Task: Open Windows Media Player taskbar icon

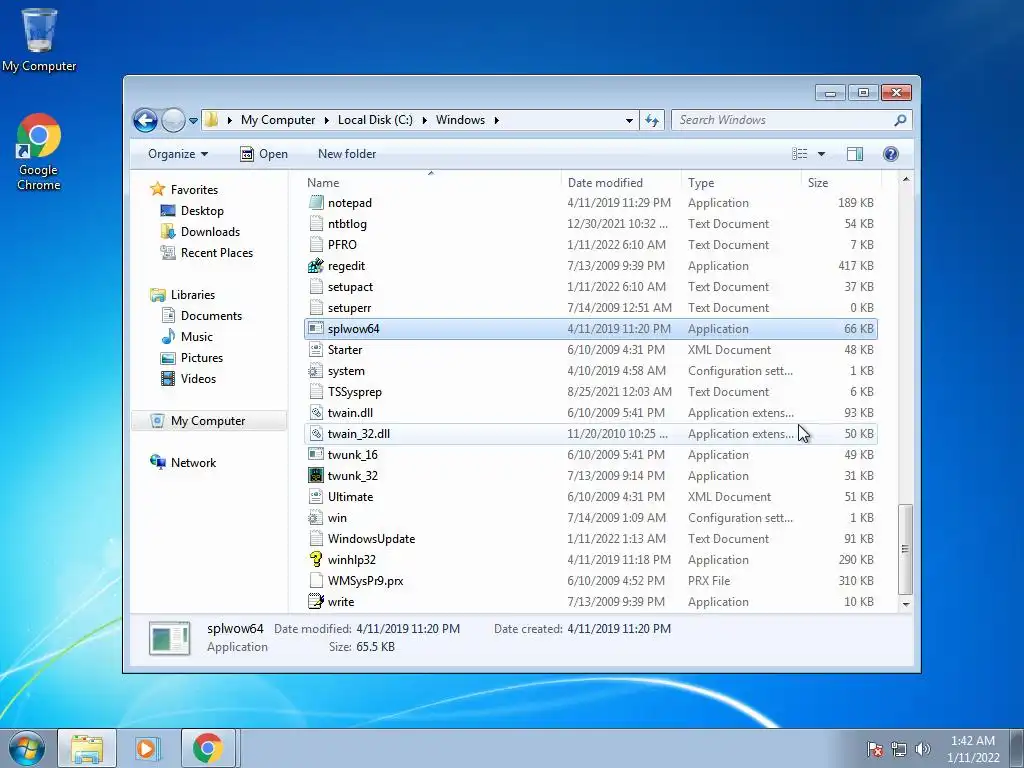Action: [146, 748]
